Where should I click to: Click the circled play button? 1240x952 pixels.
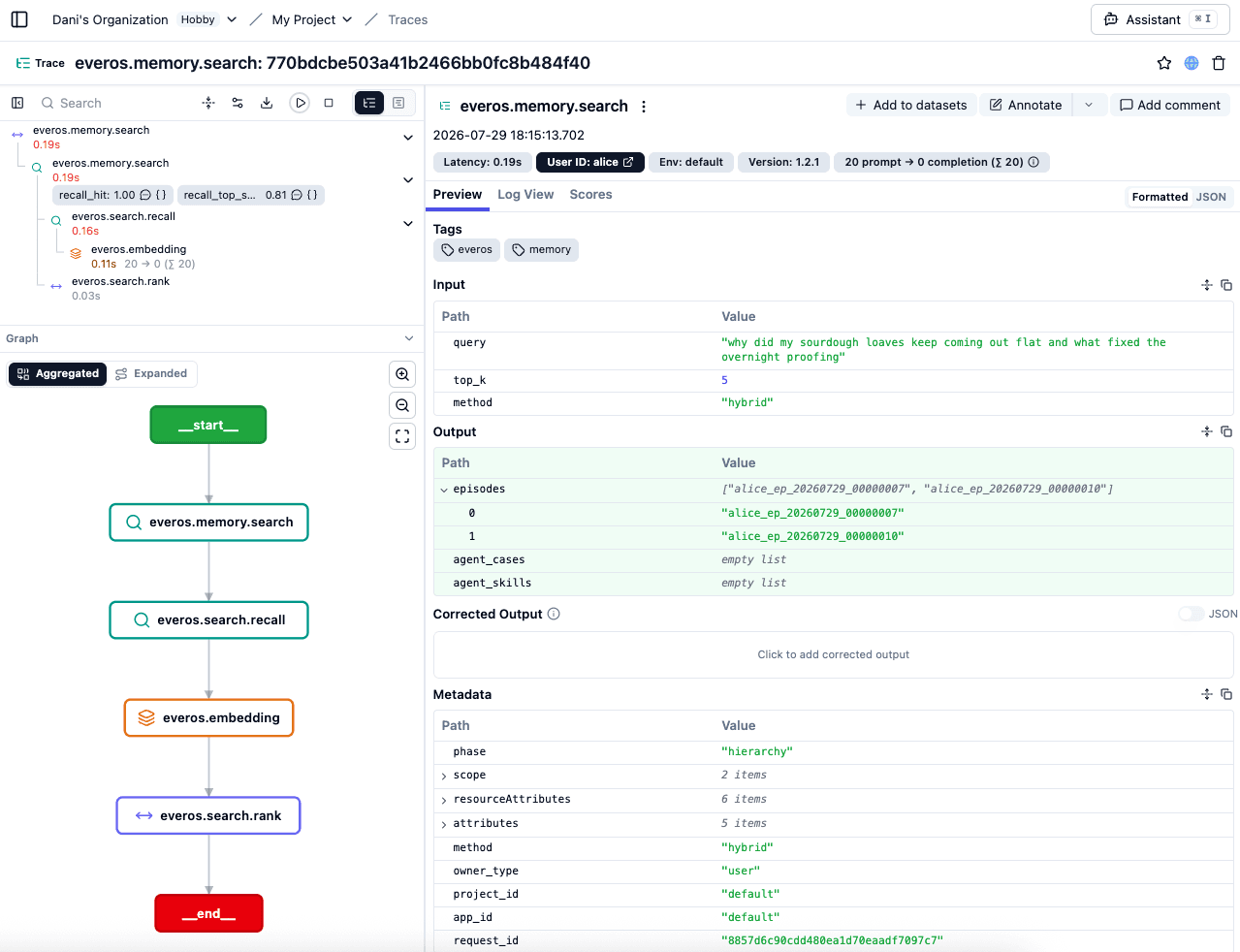pos(300,103)
